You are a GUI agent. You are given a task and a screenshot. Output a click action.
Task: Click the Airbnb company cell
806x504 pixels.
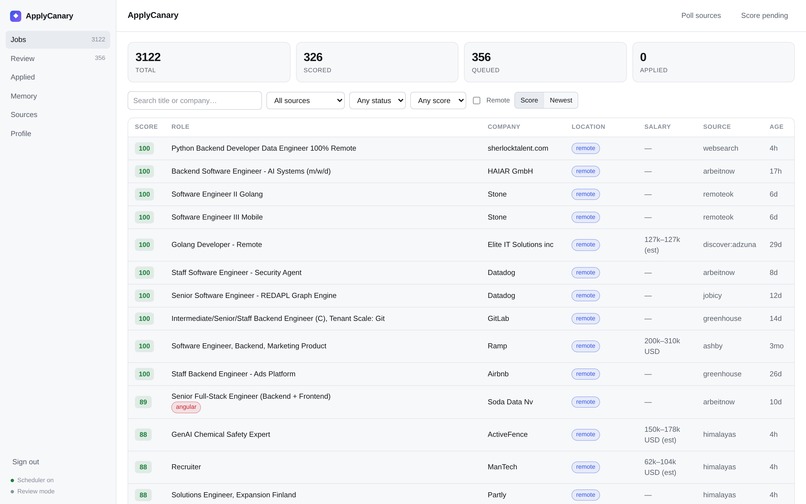(498, 374)
